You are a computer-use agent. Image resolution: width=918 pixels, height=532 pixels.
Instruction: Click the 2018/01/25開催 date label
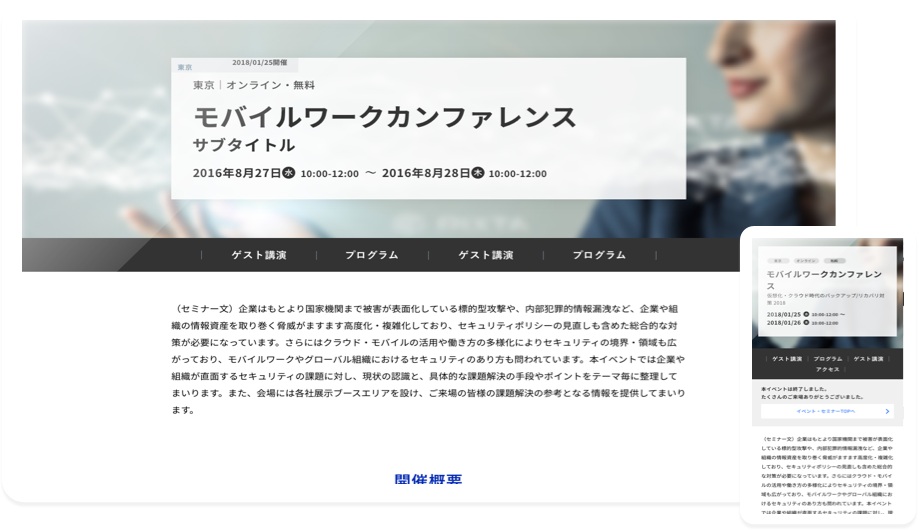(x=259, y=62)
